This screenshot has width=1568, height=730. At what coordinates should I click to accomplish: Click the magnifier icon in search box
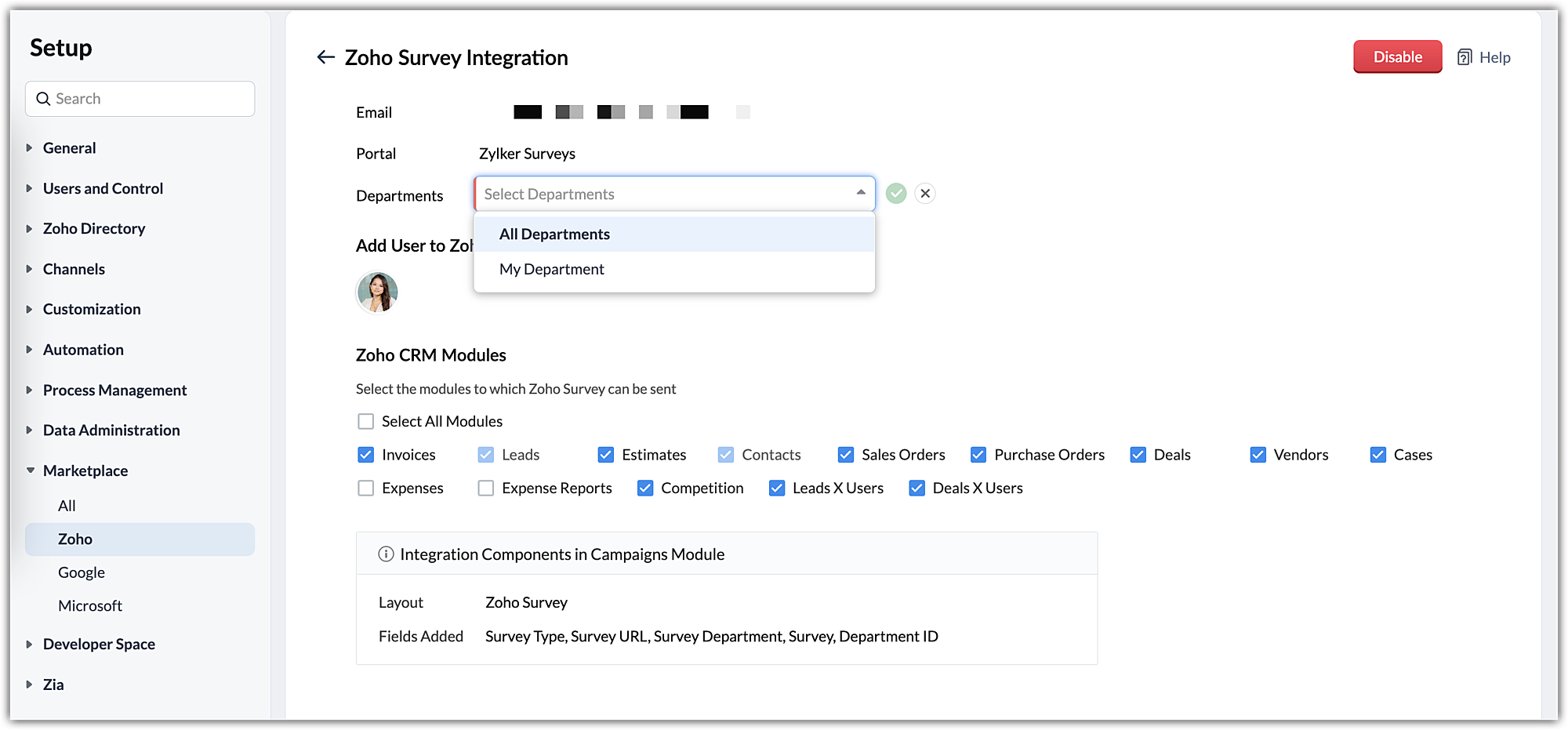[x=44, y=99]
